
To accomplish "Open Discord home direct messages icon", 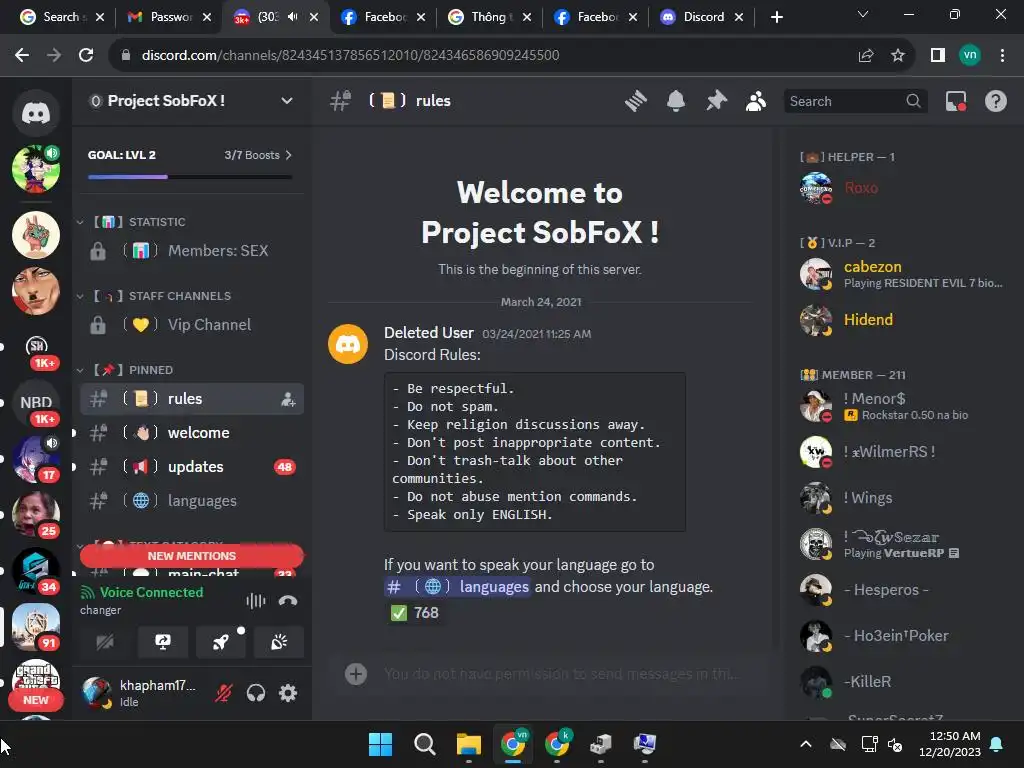I will [x=36, y=113].
